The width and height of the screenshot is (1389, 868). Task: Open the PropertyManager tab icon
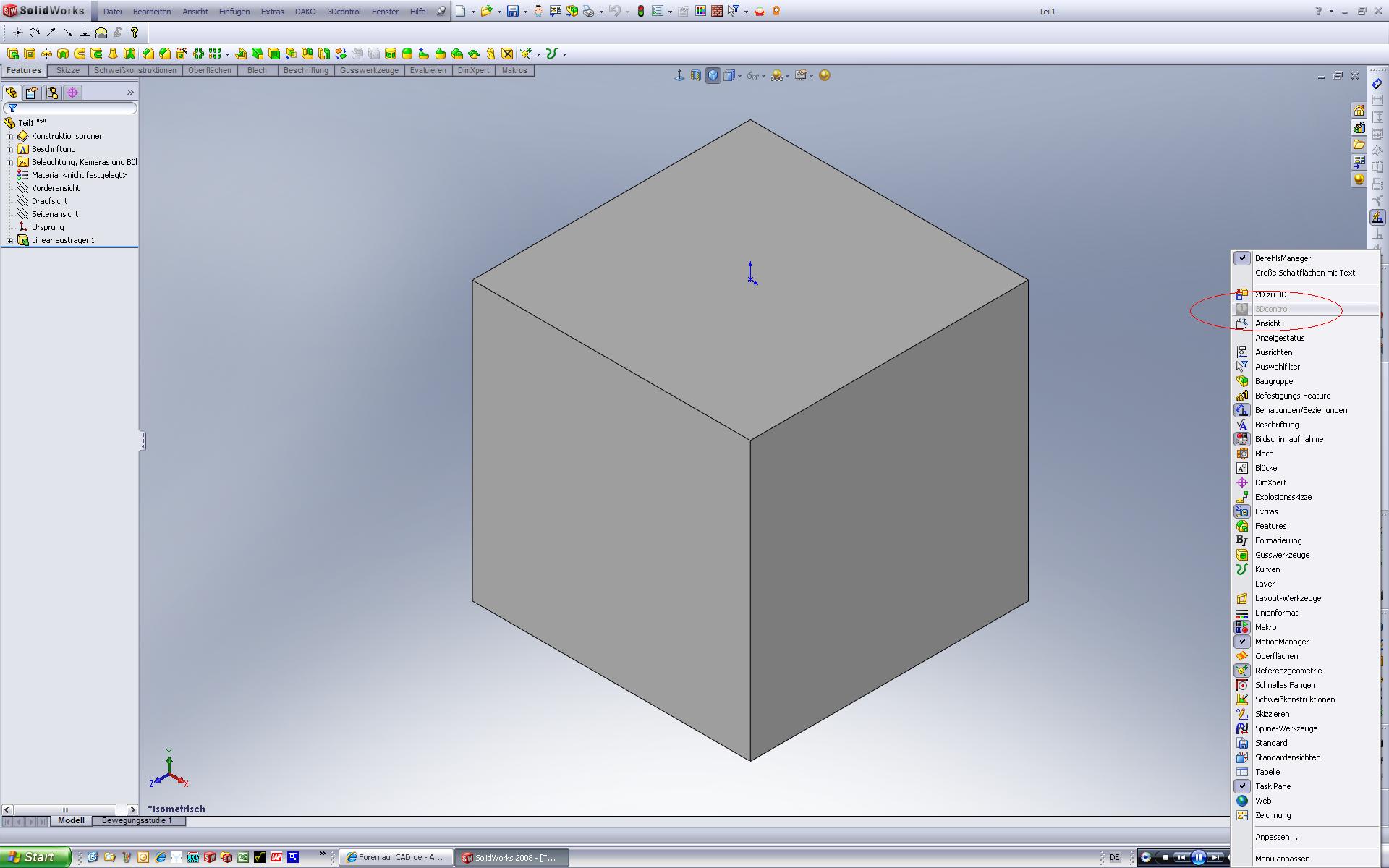point(31,93)
